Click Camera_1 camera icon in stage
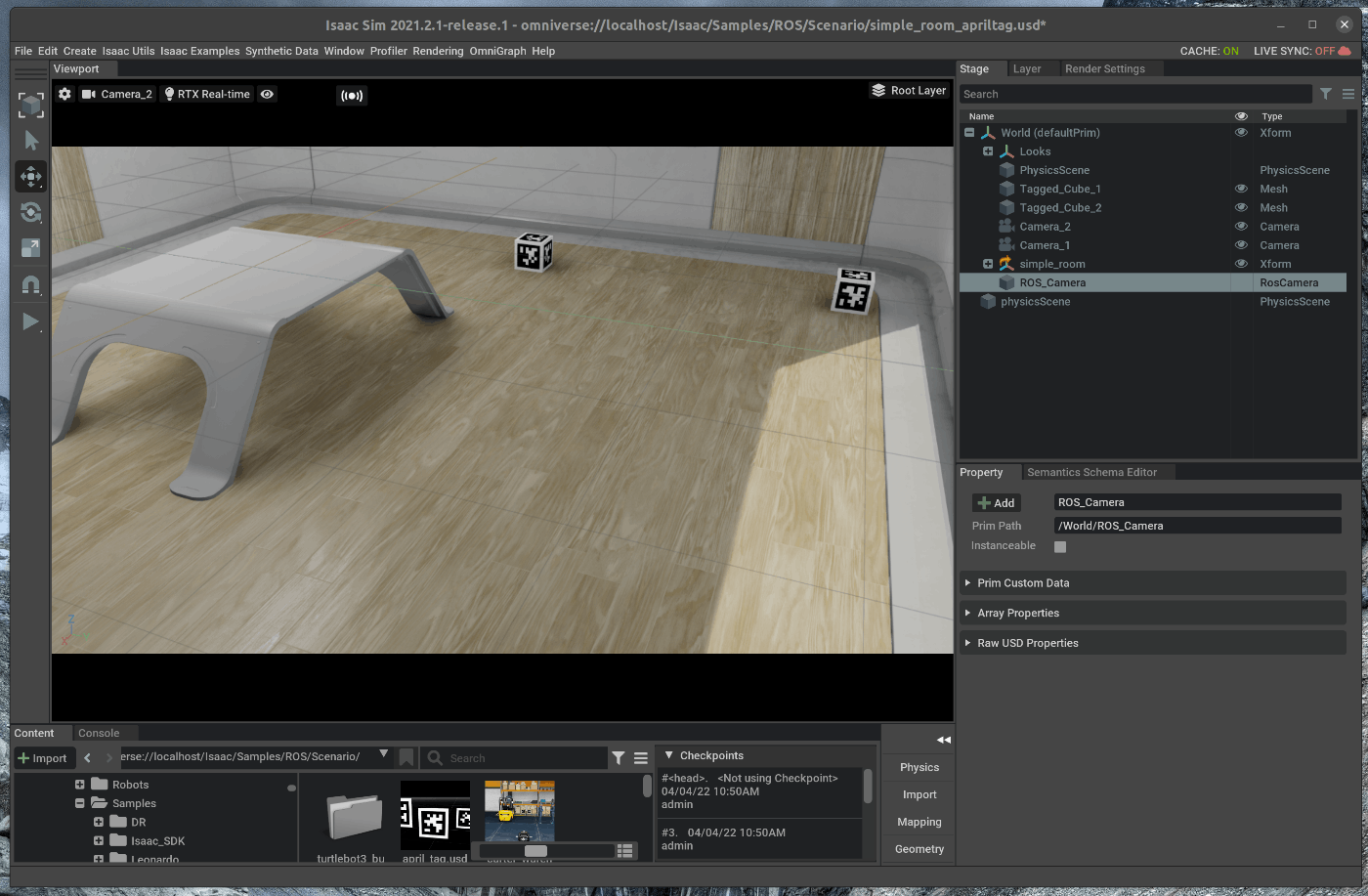 pyautogui.click(x=1006, y=245)
